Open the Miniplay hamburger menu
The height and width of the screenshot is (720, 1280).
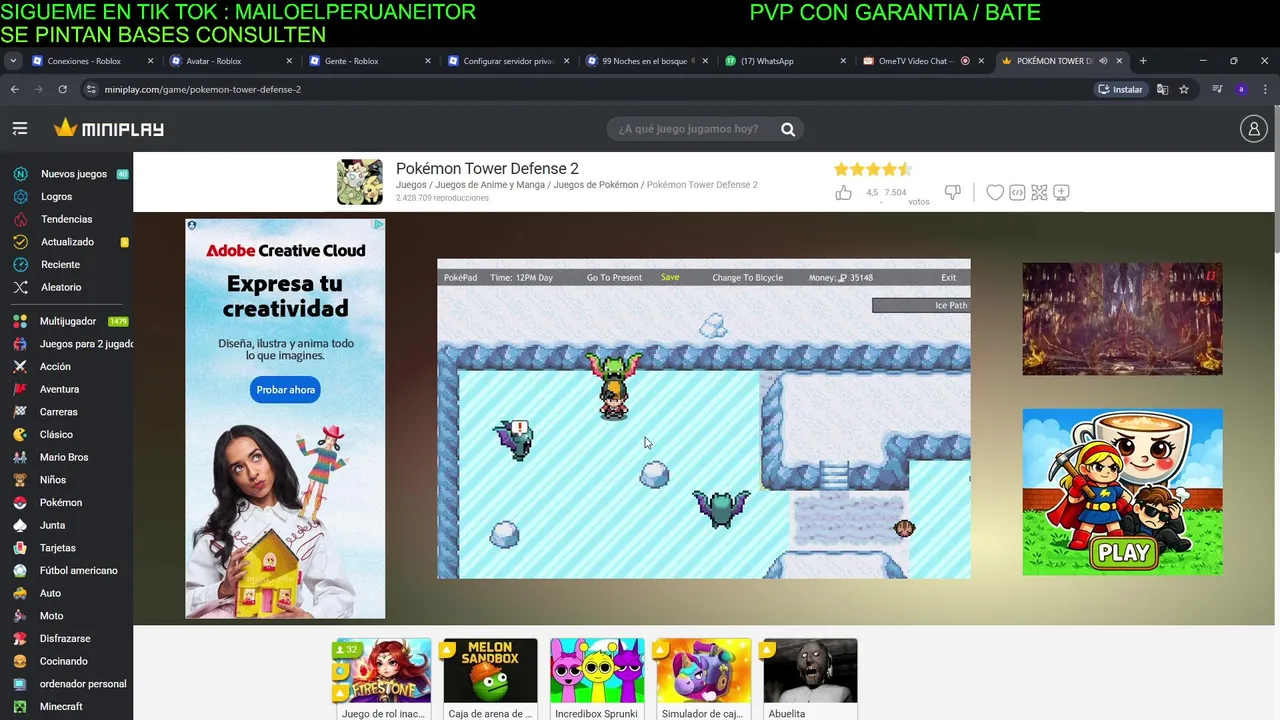tap(20, 128)
